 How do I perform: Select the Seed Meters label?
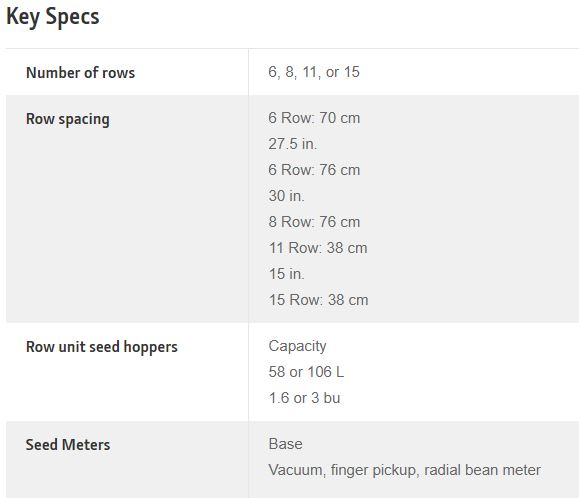[x=68, y=444]
